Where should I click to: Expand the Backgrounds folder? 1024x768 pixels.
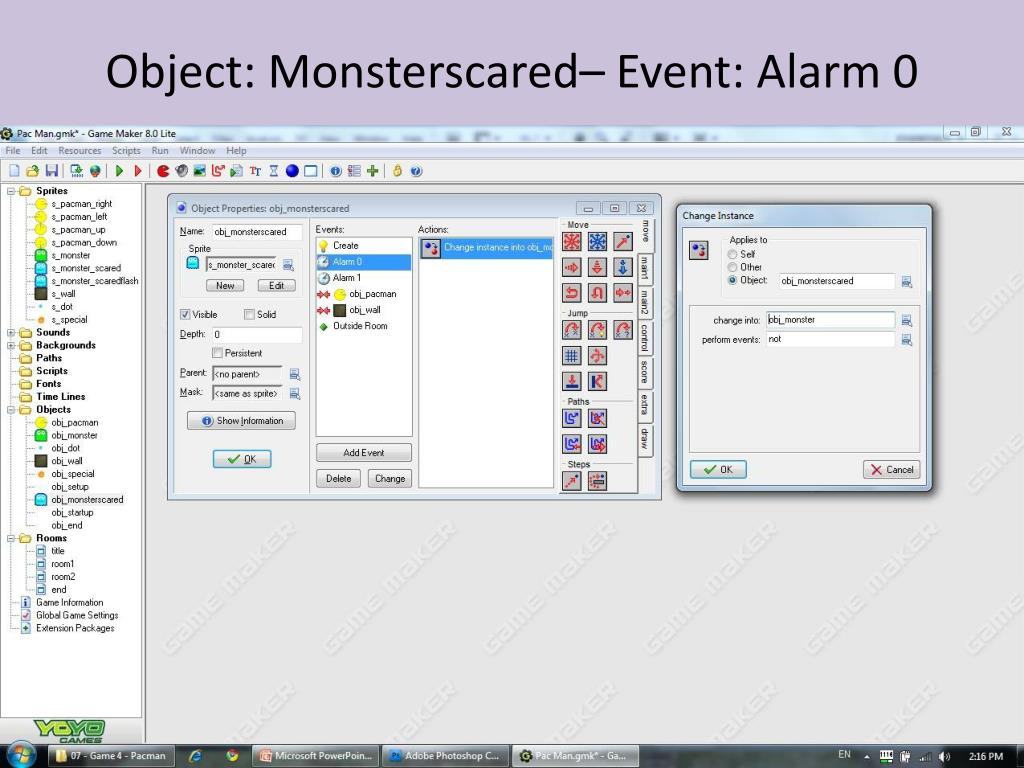pos(11,345)
